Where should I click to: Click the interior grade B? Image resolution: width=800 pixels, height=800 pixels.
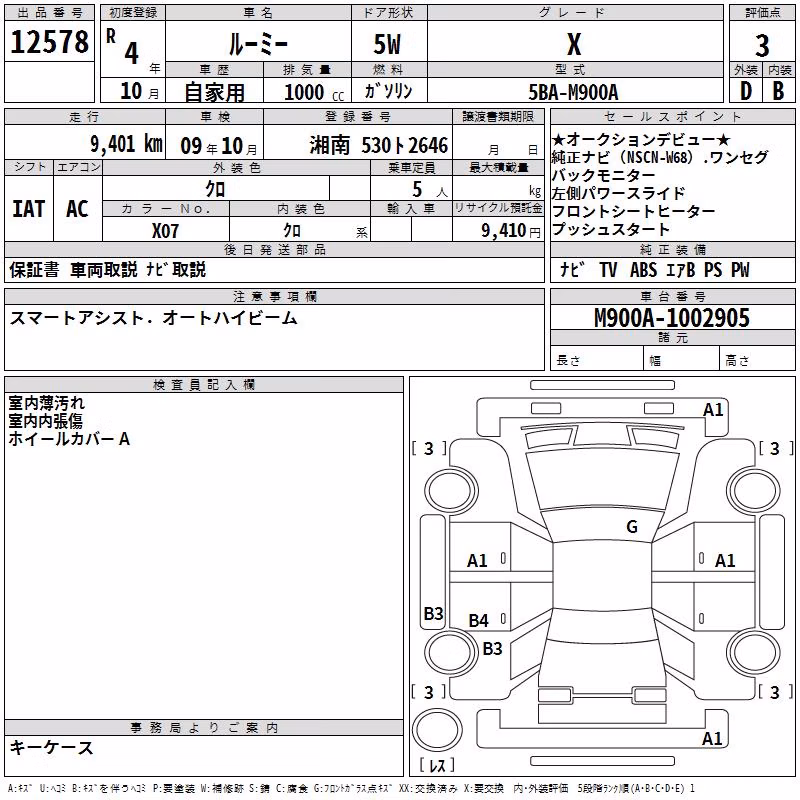[x=778, y=91]
